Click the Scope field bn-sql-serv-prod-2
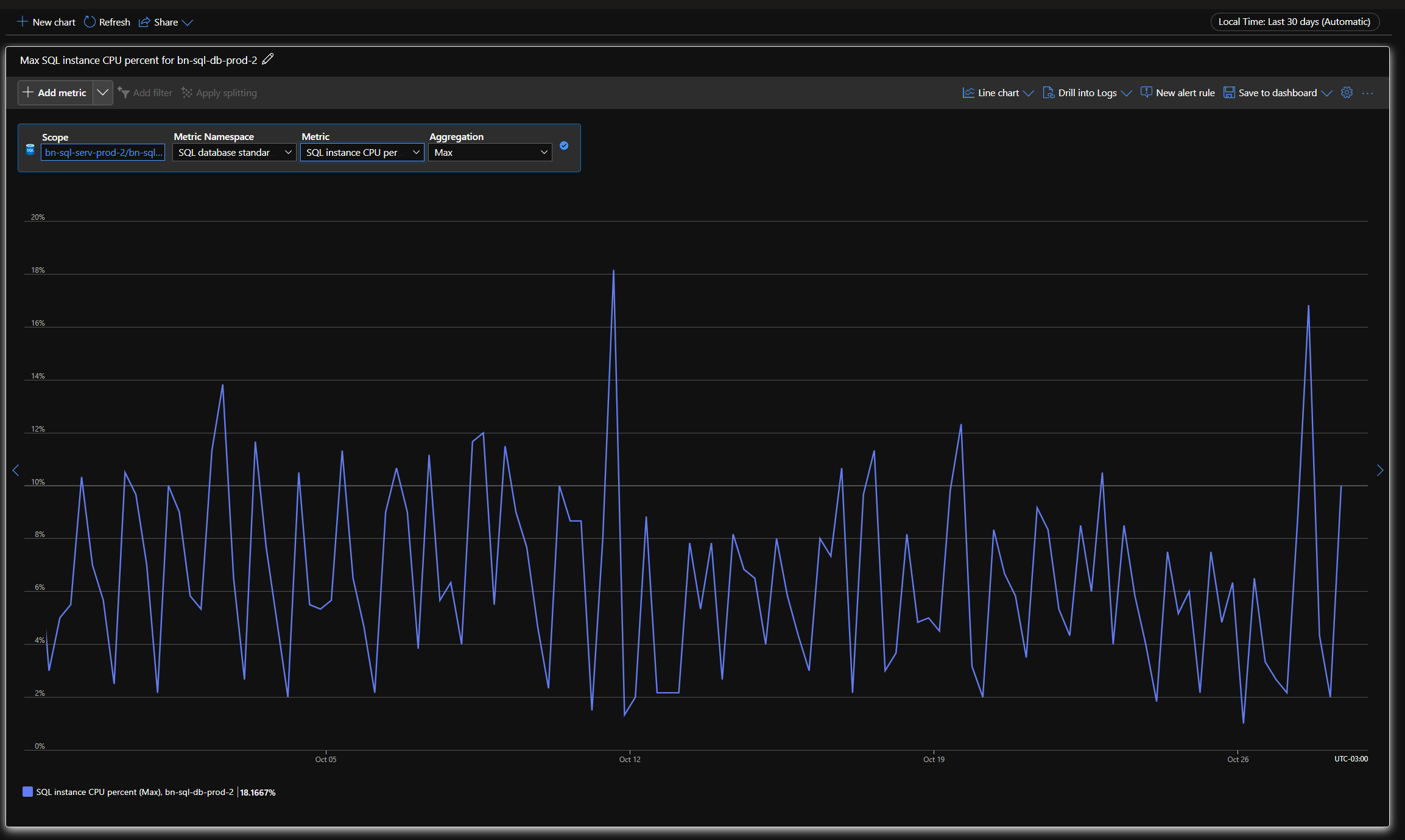The height and width of the screenshot is (840, 1405). click(x=103, y=152)
